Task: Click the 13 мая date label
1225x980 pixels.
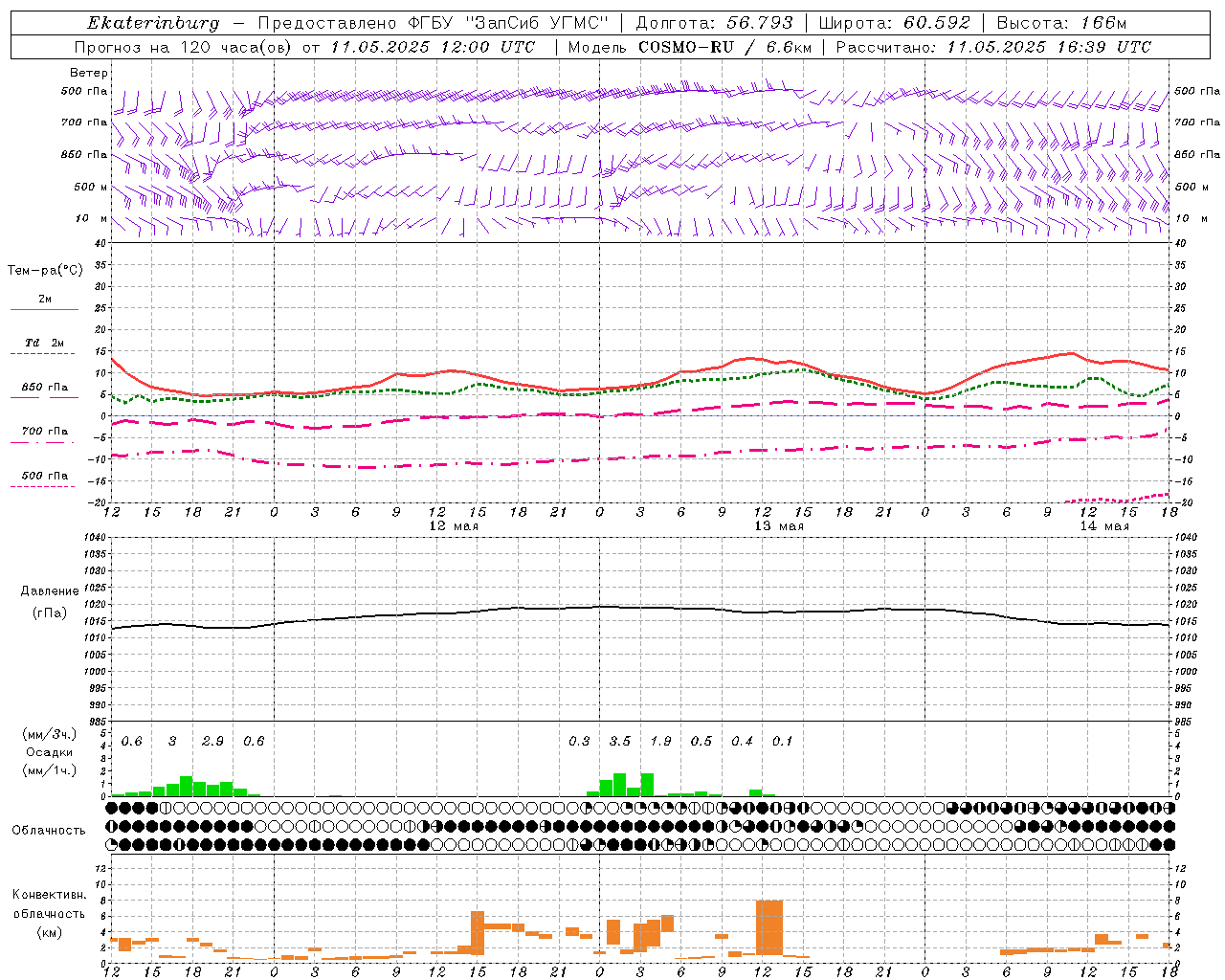Action: (x=779, y=526)
